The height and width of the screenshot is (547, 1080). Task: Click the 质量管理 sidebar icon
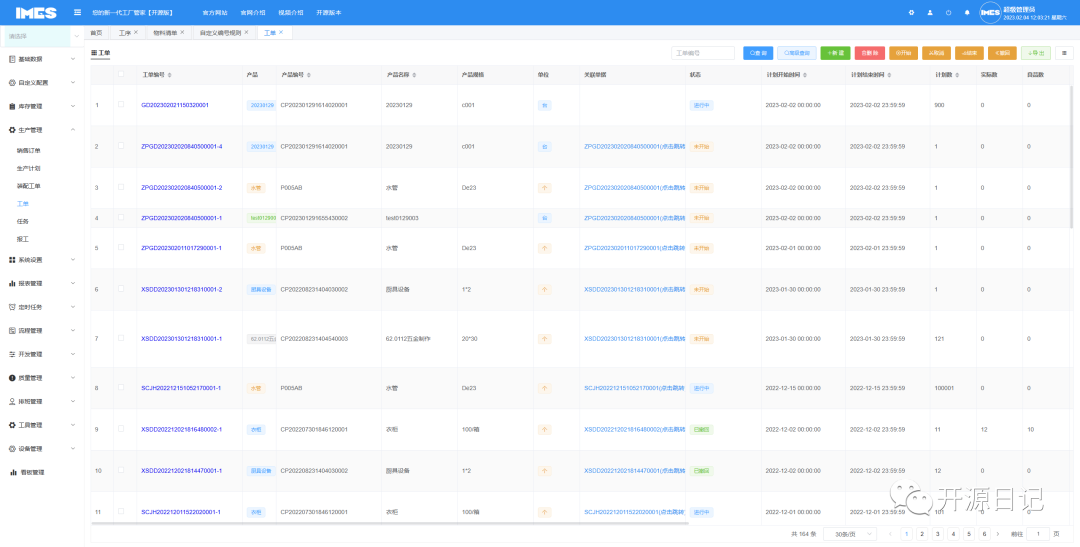click(x=12, y=378)
